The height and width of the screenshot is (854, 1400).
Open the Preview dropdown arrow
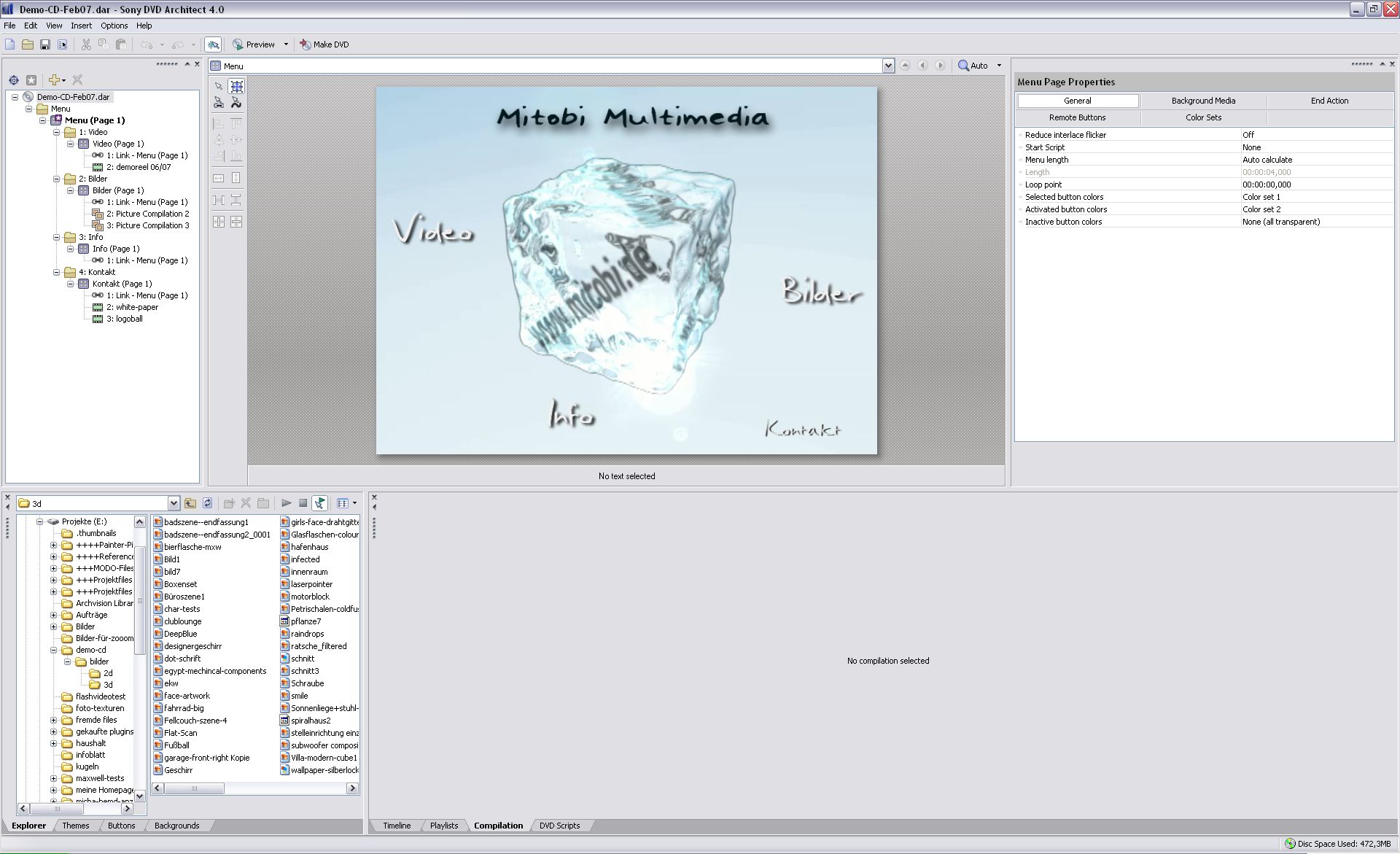click(x=286, y=44)
